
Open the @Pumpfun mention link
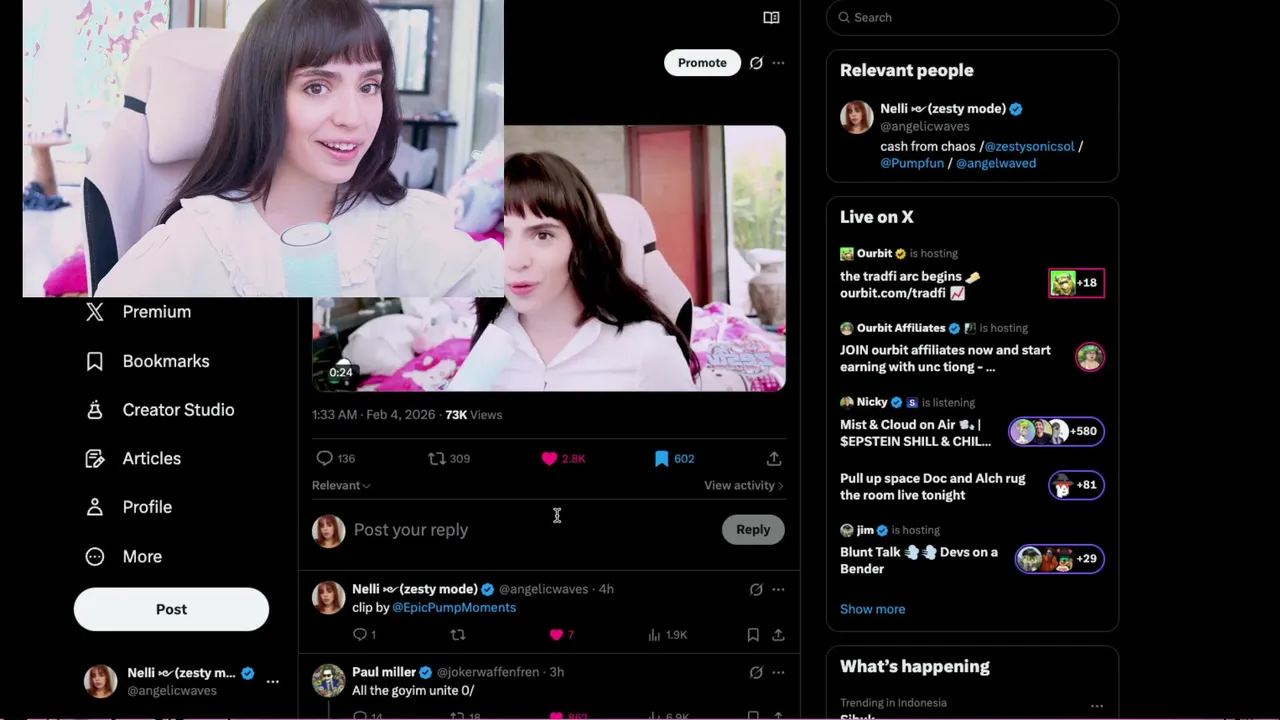[x=912, y=163]
